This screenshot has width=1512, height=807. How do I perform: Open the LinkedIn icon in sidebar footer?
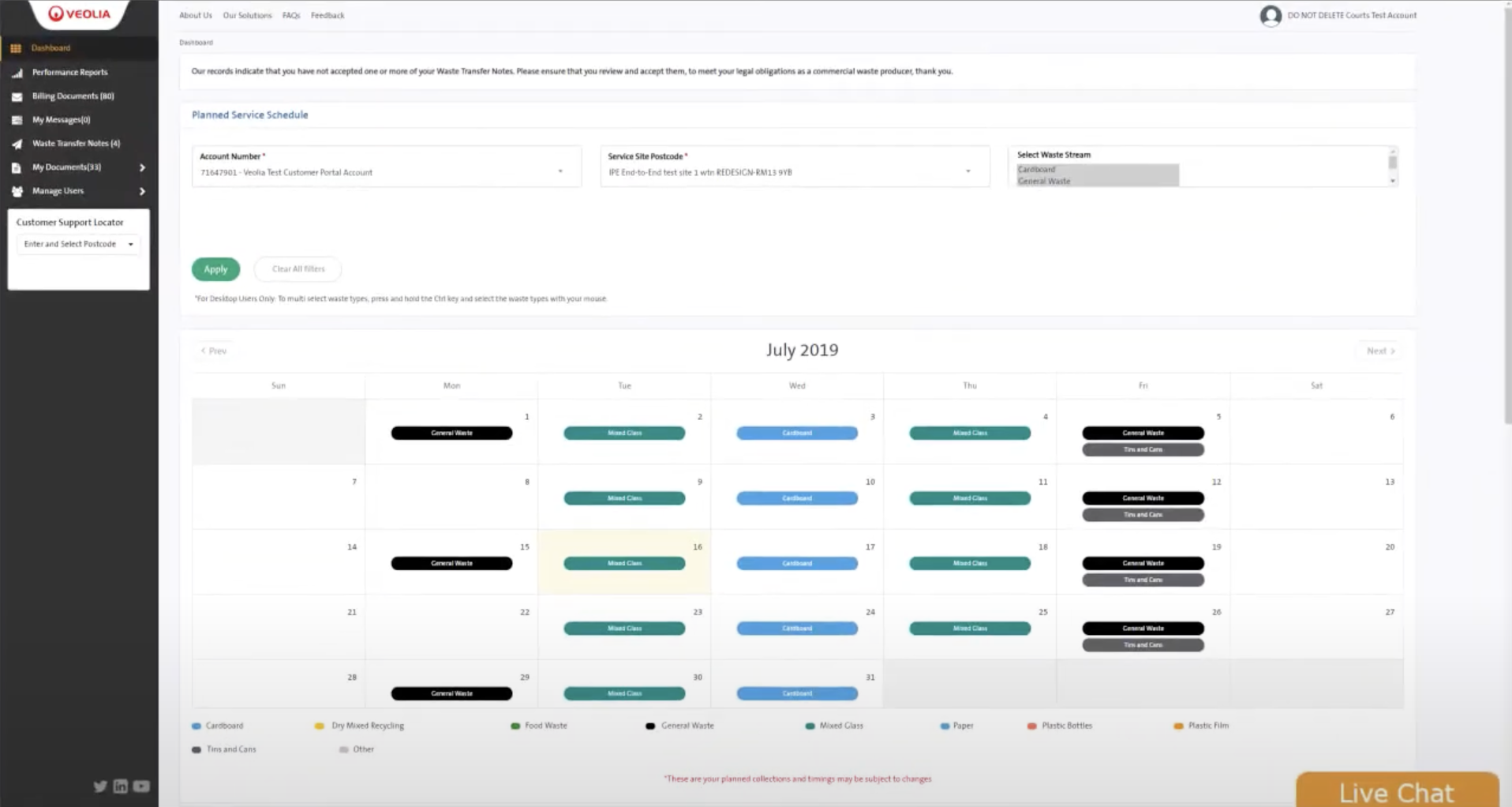pos(121,786)
